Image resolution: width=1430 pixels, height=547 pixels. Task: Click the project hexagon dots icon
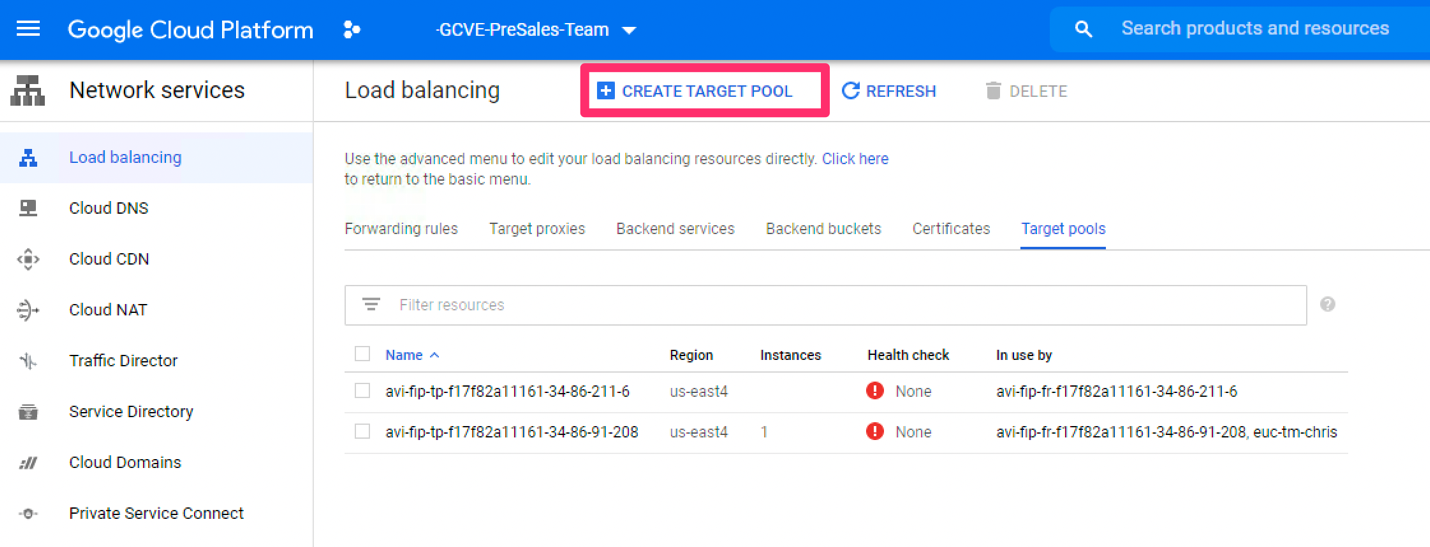point(351,30)
